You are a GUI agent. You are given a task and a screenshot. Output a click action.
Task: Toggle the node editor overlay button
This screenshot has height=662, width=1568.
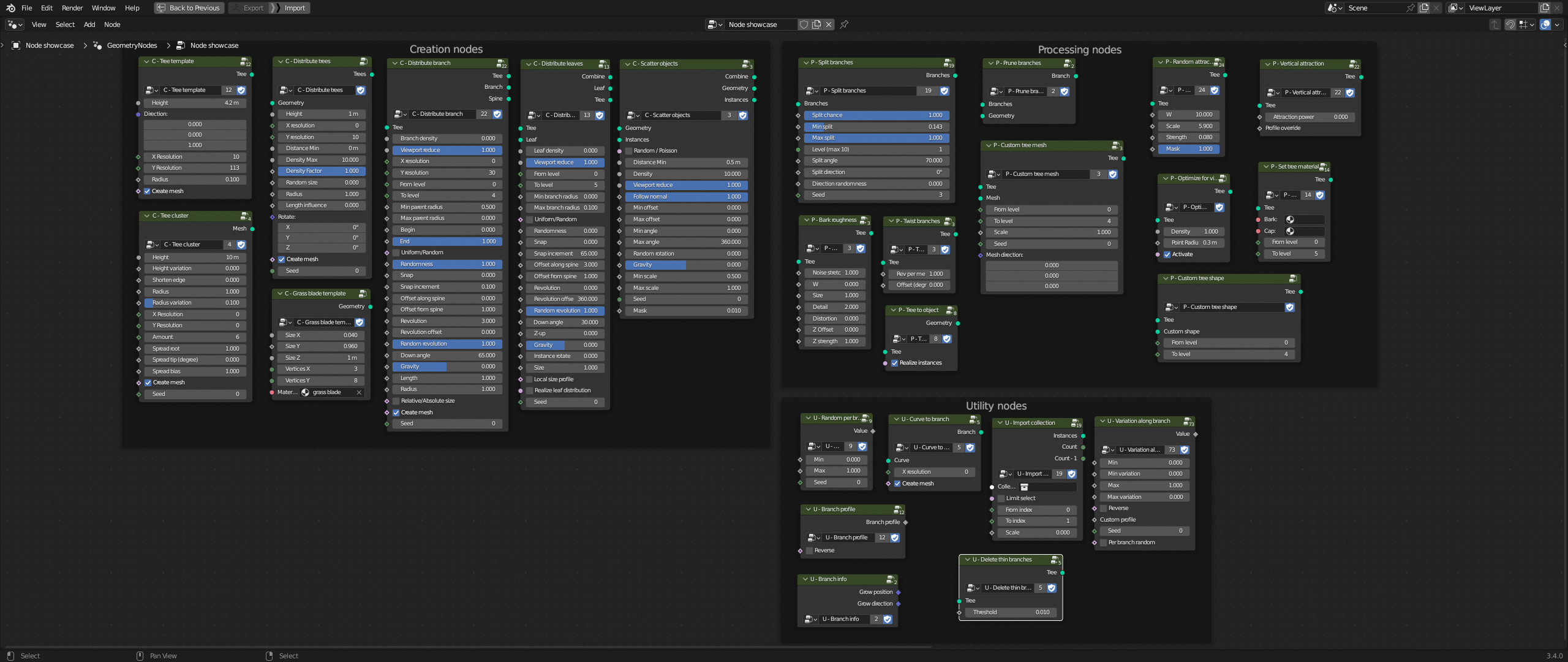click(x=1545, y=25)
